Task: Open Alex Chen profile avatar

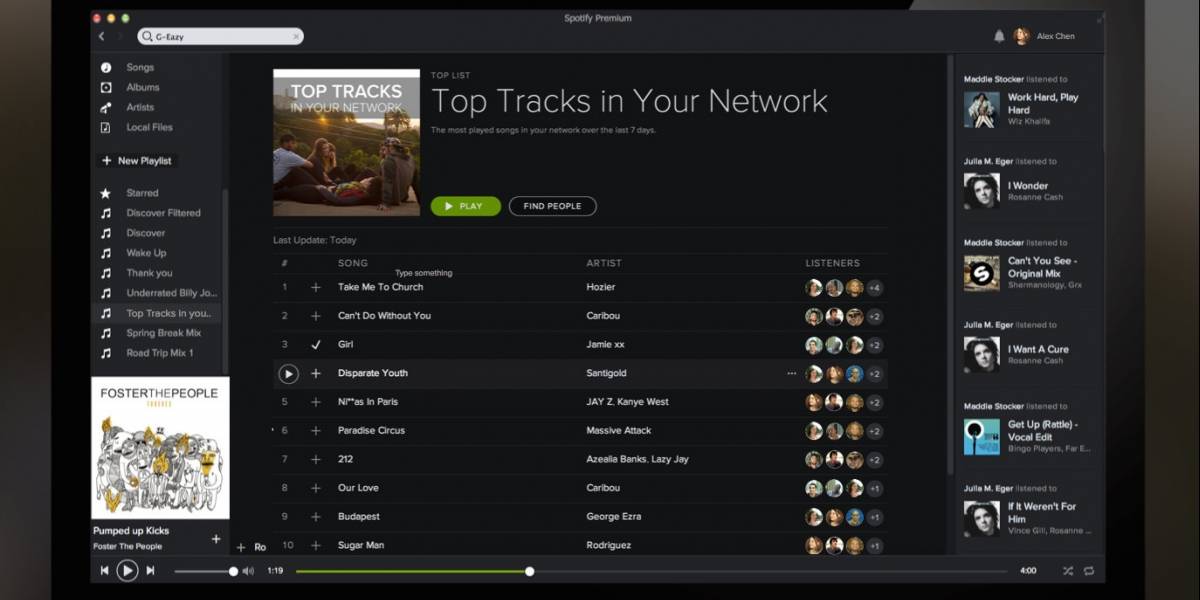Action: 1021,36
